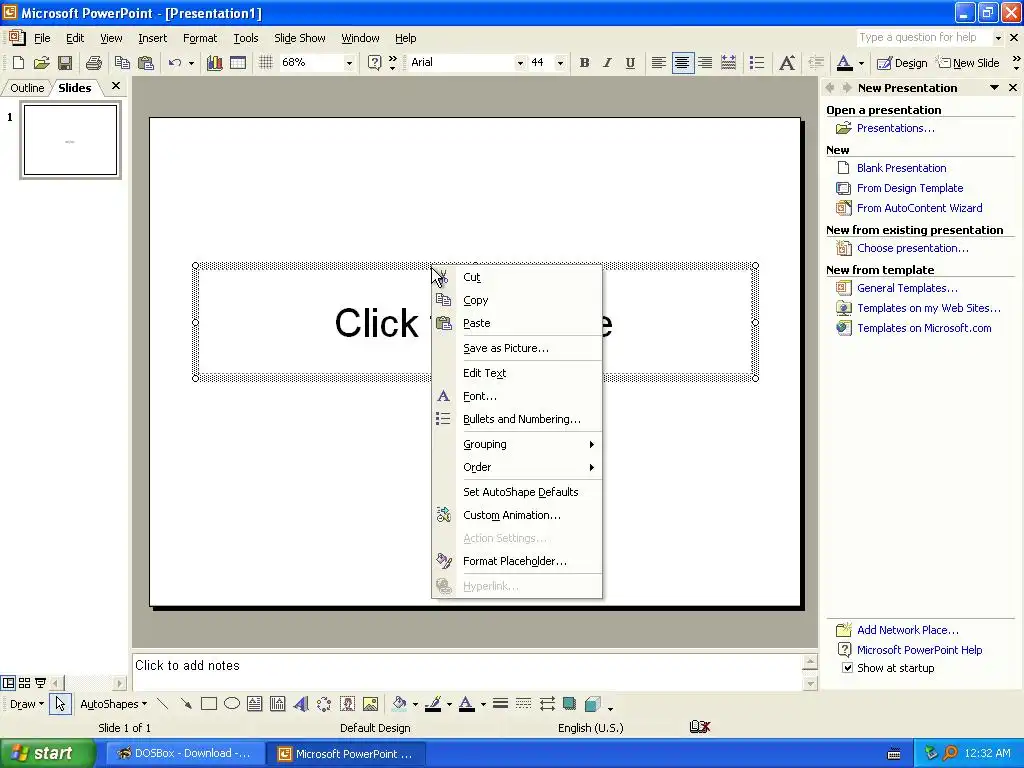Click the Fill Color paint bucket swatch

click(x=399, y=704)
